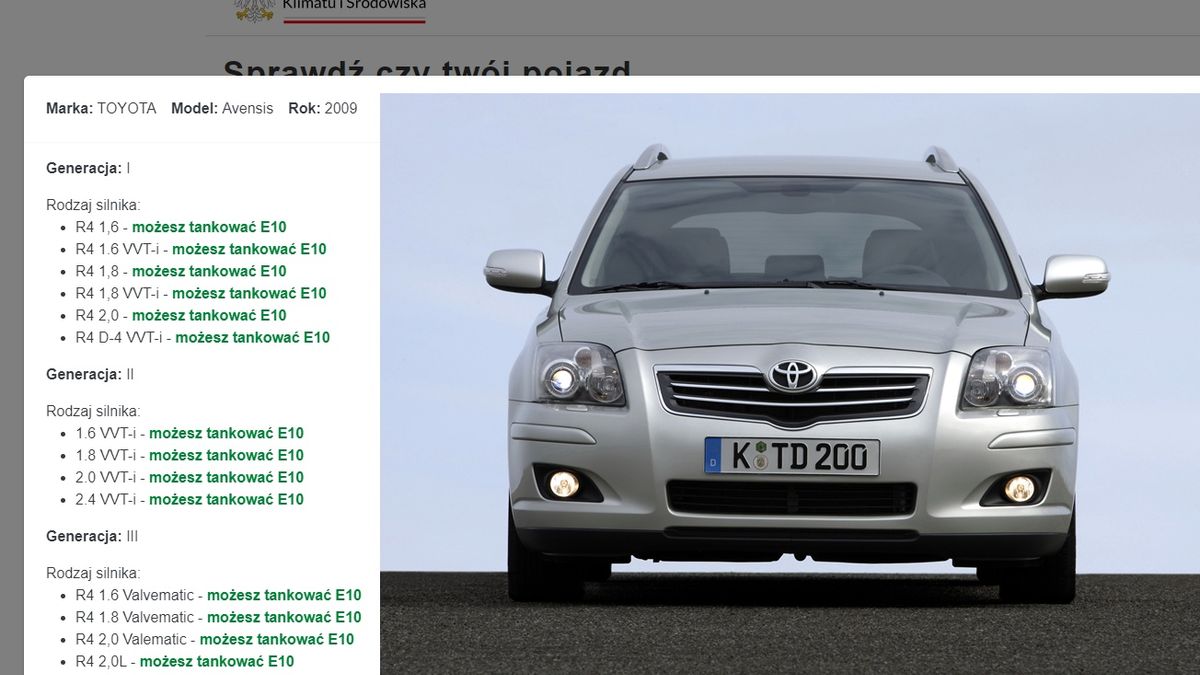1200x675 pixels.
Task: Click the E10 link for R4 1.6 VVT-i
Action: [256, 249]
